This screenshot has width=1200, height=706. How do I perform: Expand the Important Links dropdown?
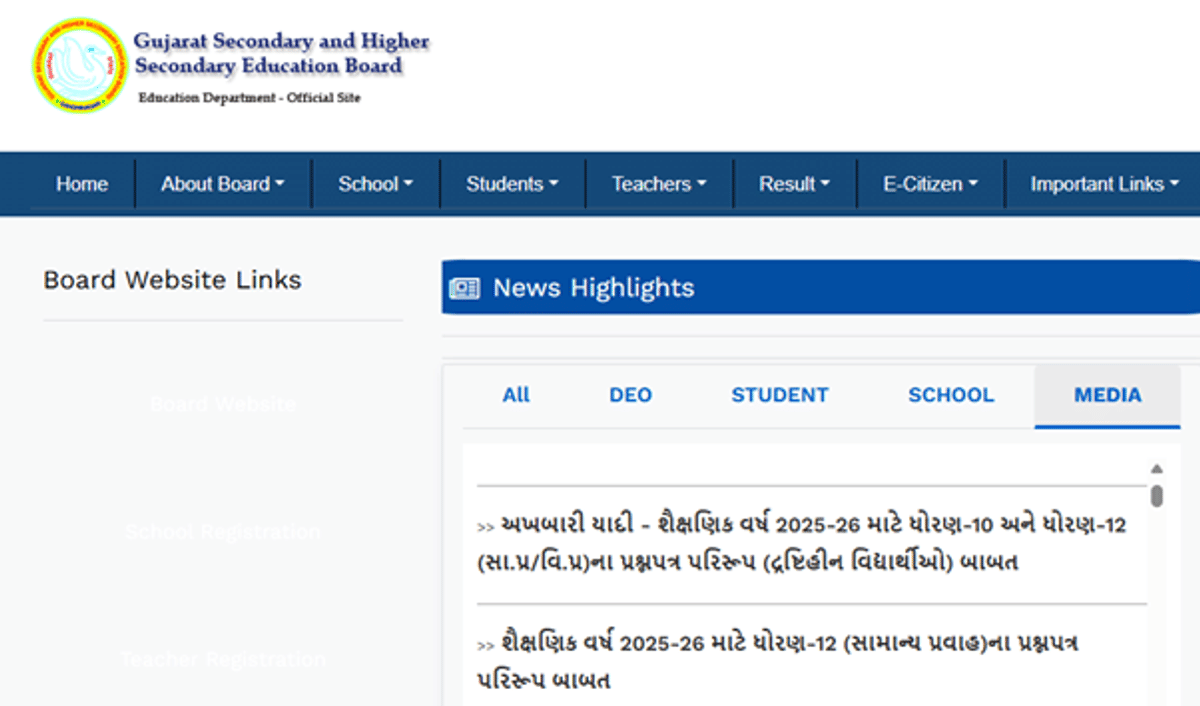click(1104, 183)
